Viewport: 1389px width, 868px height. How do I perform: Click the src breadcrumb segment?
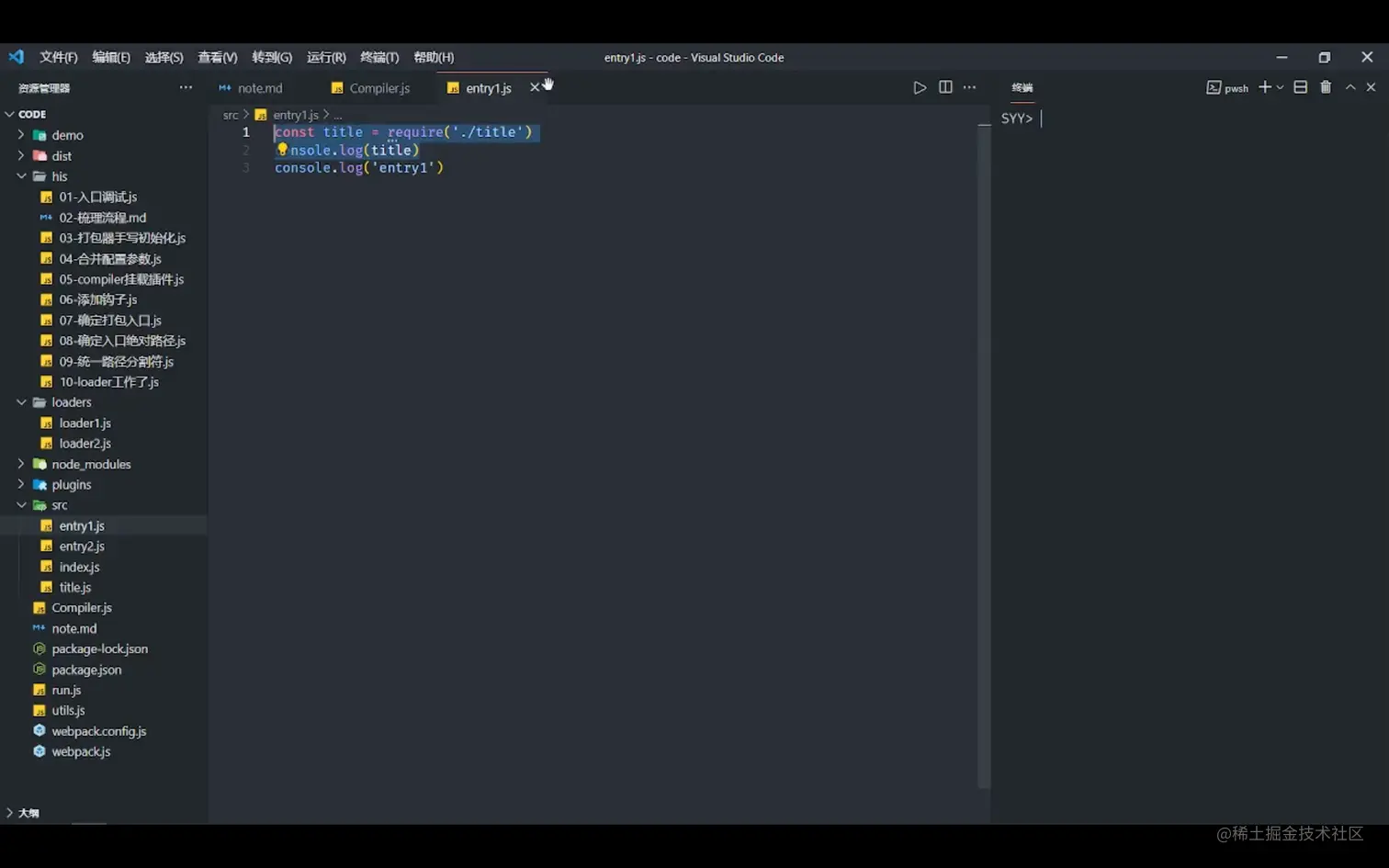pyautogui.click(x=231, y=115)
